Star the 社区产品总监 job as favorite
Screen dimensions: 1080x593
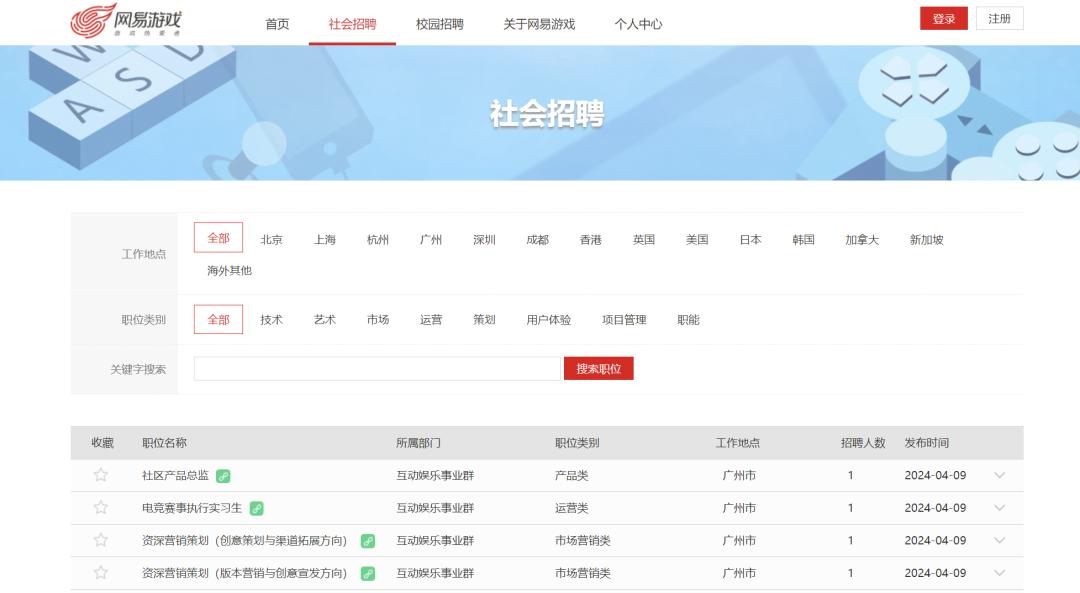[x=101, y=475]
